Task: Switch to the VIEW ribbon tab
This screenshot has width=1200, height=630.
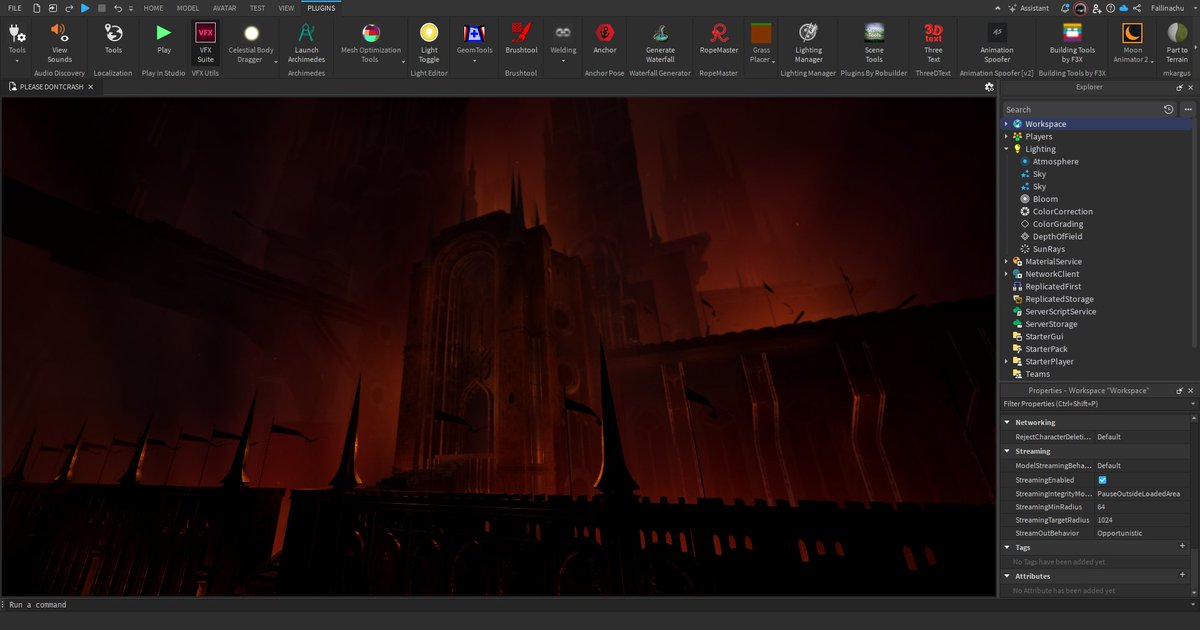Action: pos(286,7)
